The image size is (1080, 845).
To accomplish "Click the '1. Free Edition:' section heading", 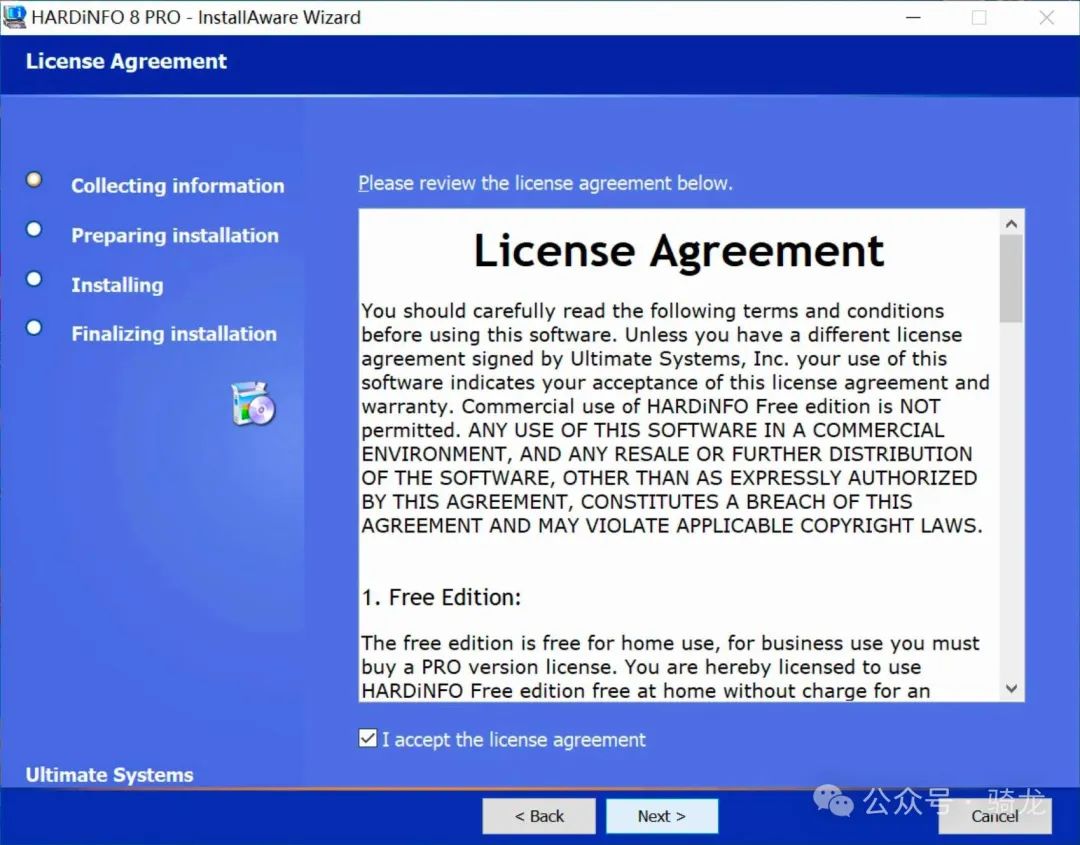I will point(442,597).
